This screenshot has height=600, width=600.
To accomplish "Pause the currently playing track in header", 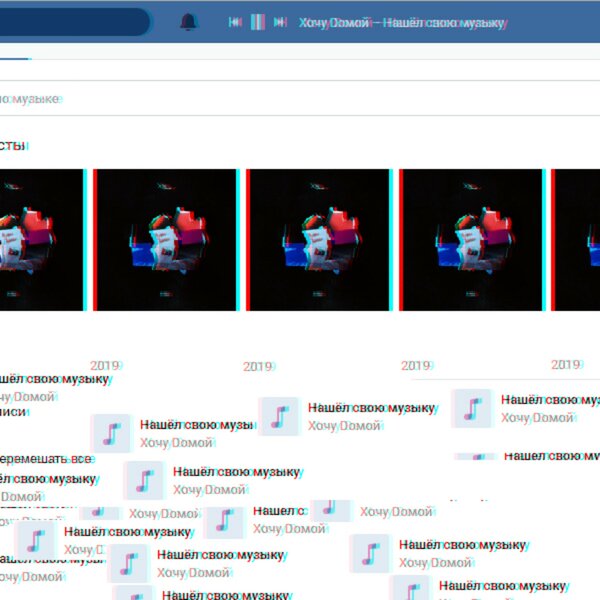I will [257, 22].
